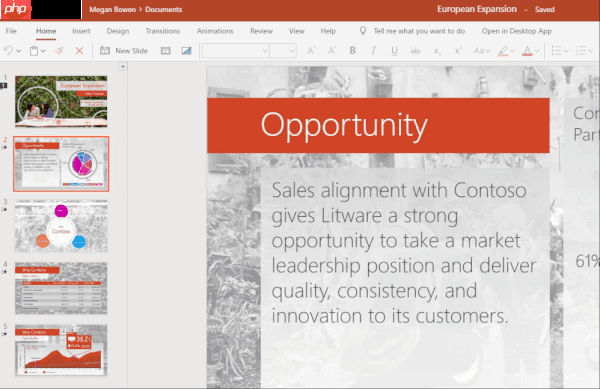
Task: Click the slide 2 animation star icon
Action: click(4, 147)
